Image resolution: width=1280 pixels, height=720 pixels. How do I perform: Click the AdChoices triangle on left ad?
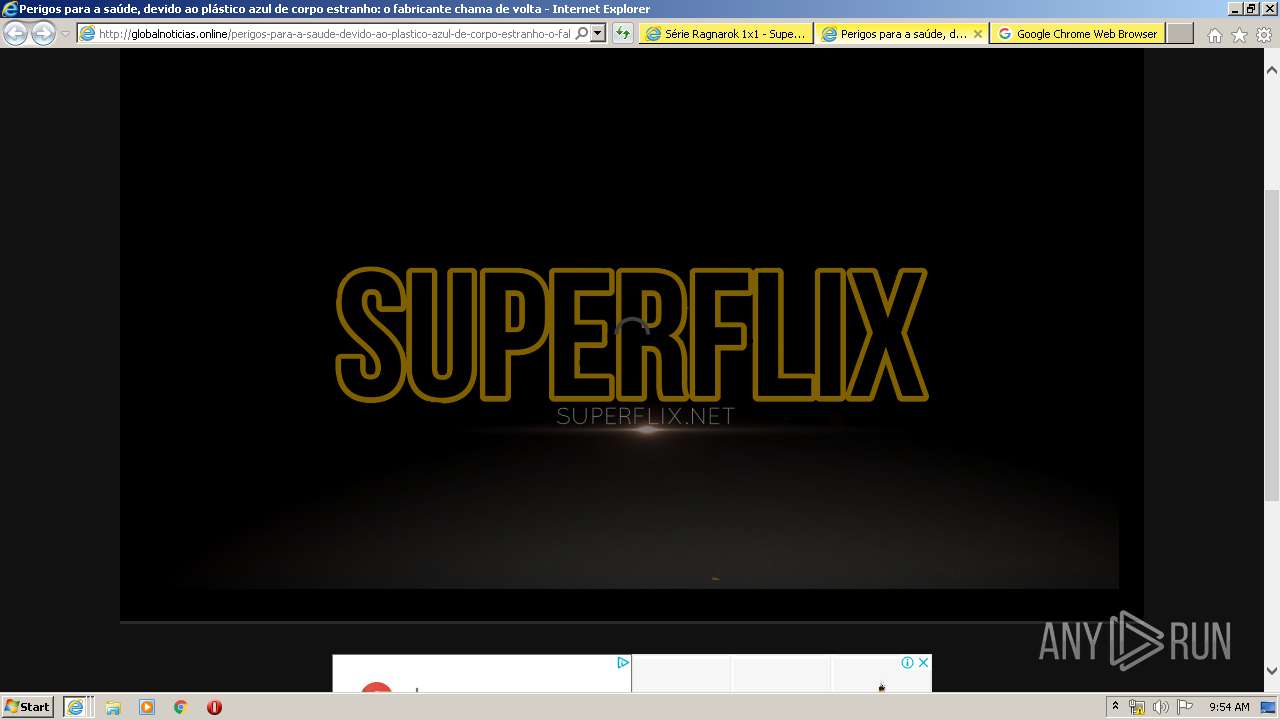[622, 662]
